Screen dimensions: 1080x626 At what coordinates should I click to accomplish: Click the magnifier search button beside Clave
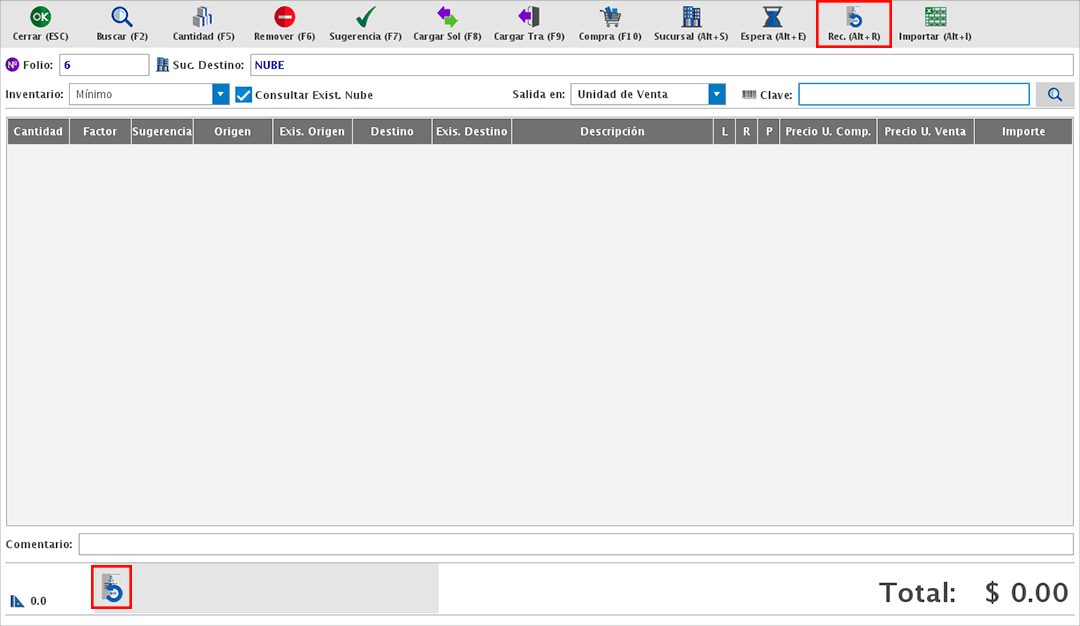[x=1055, y=95]
